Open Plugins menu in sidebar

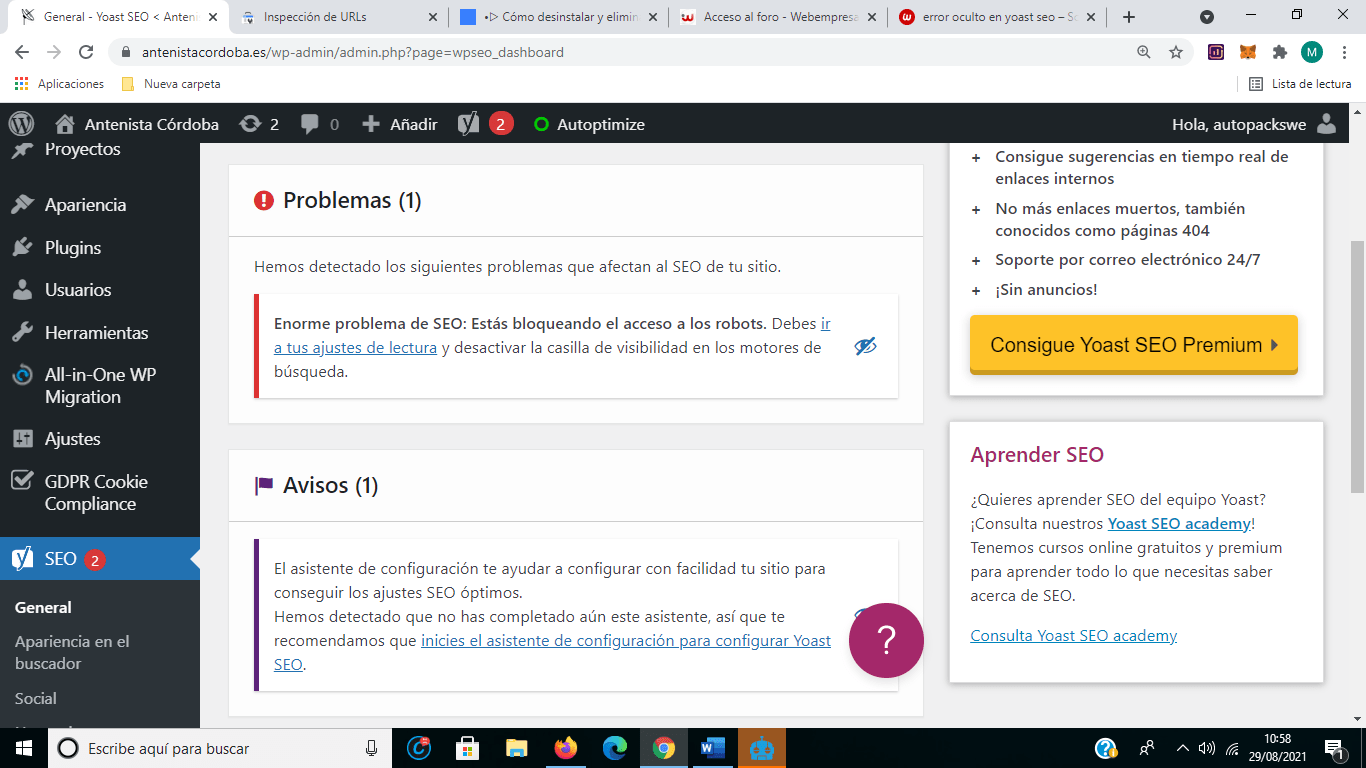[x=73, y=248]
